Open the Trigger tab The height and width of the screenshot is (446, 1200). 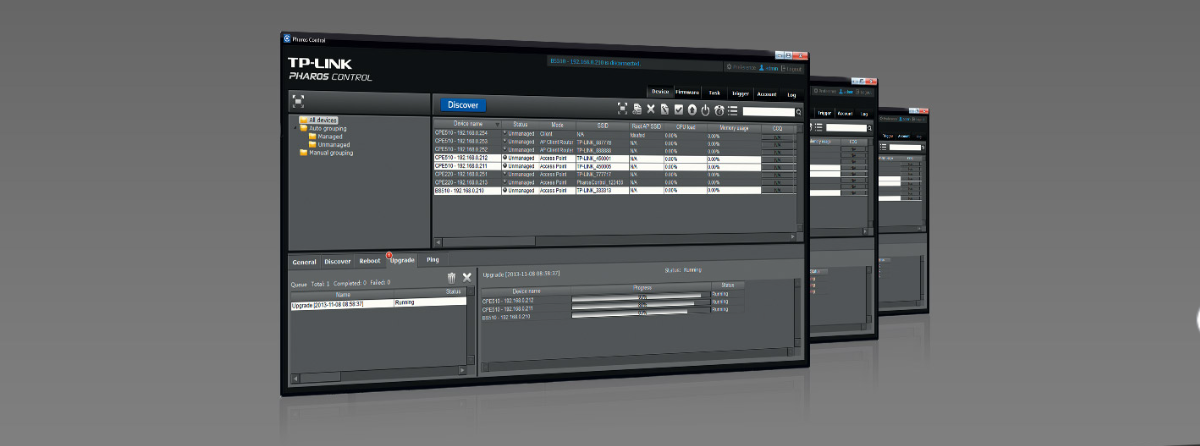click(x=740, y=93)
